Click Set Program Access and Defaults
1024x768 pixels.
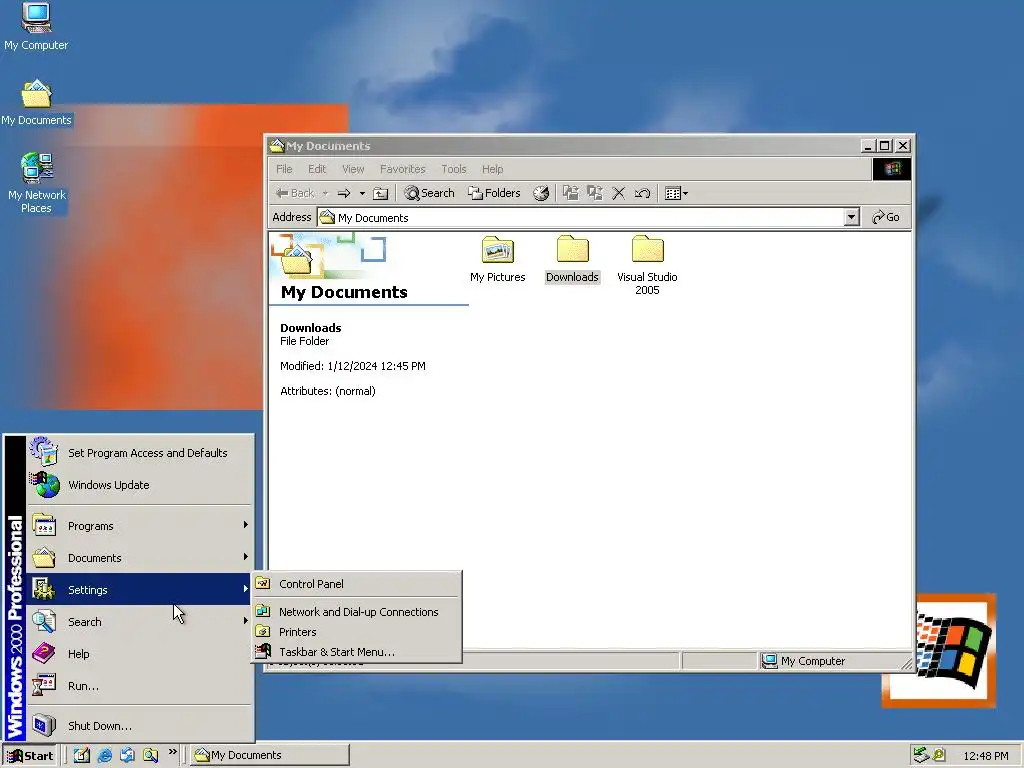pyautogui.click(x=140, y=453)
